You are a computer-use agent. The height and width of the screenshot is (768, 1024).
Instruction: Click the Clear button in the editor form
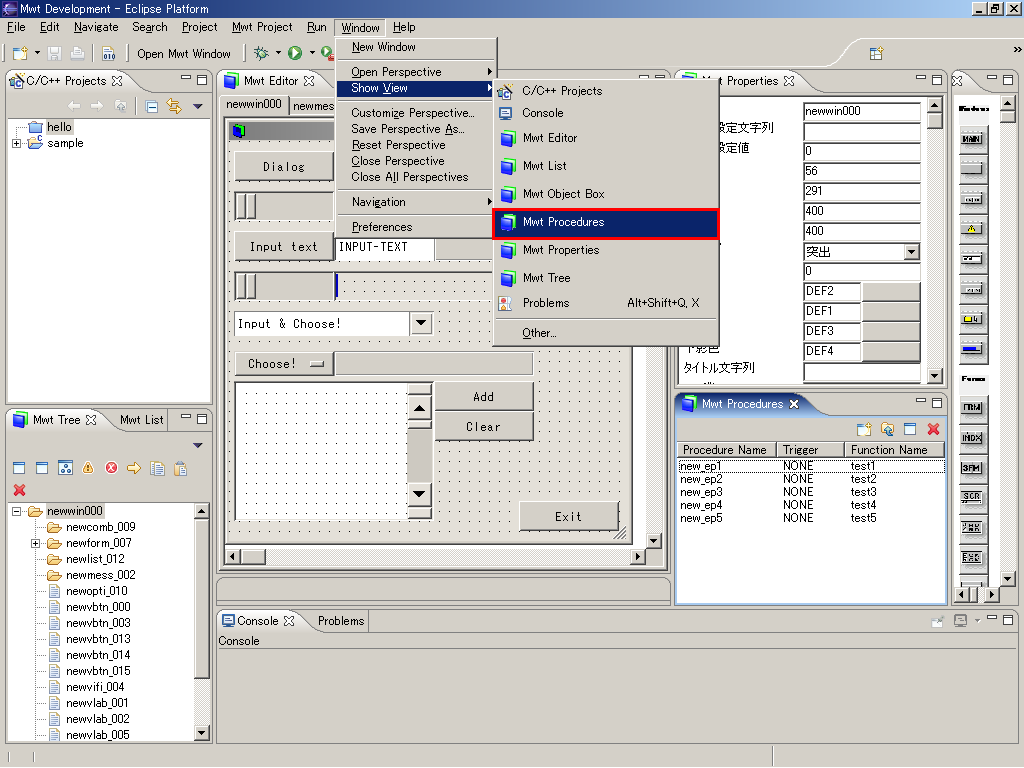tap(483, 427)
